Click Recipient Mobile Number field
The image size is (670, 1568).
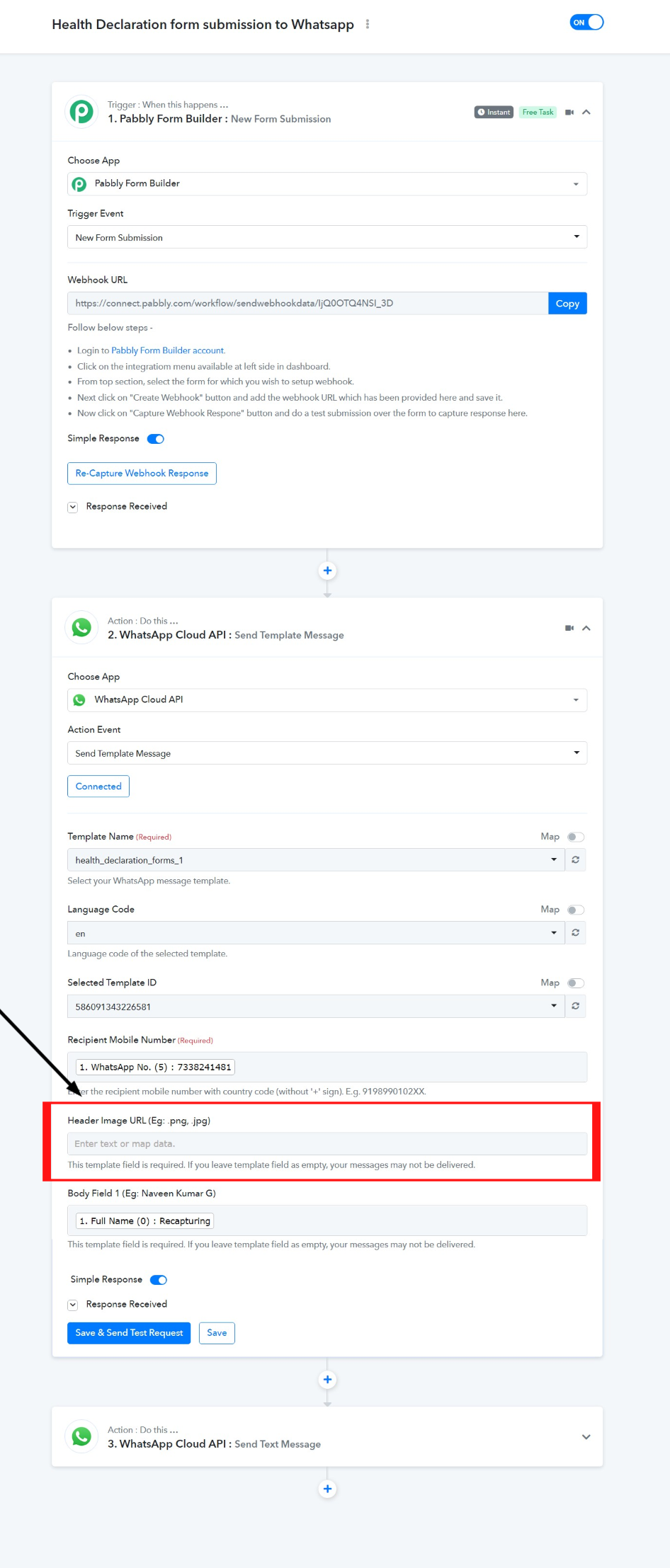click(327, 1067)
